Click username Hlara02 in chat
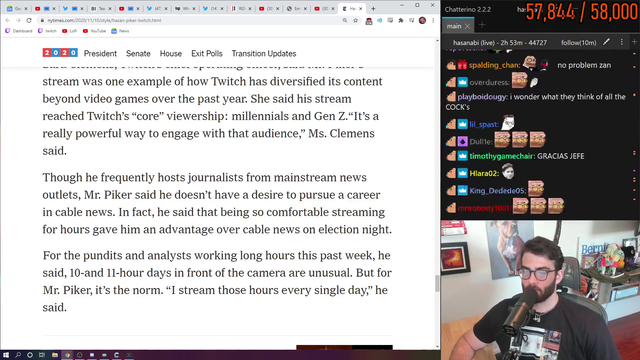 tap(484, 173)
